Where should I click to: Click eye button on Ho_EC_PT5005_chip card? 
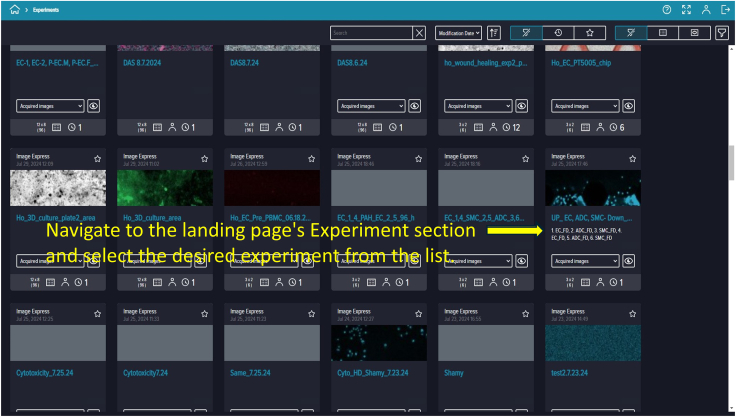(629, 106)
